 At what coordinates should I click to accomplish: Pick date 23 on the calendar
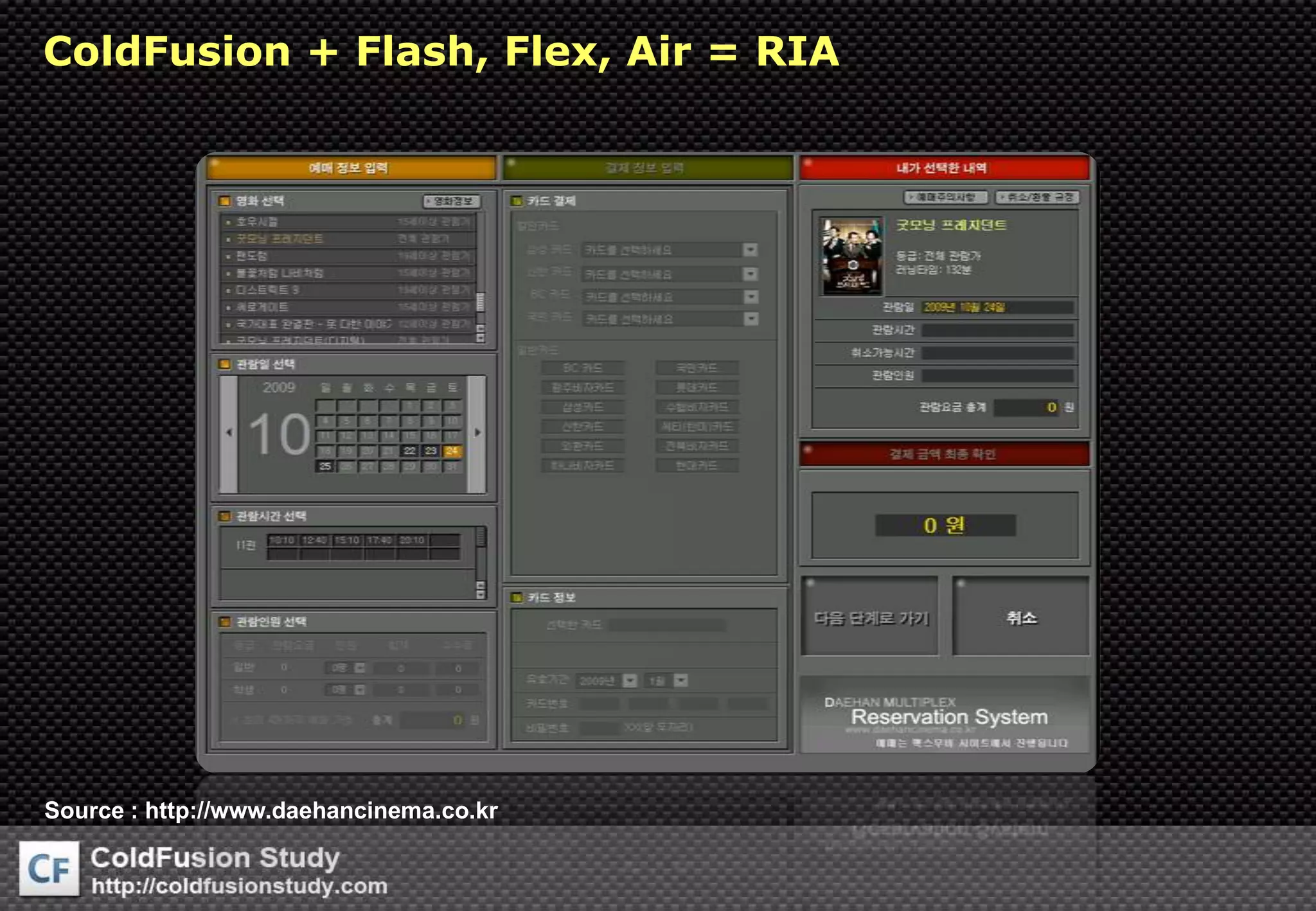[x=431, y=451]
